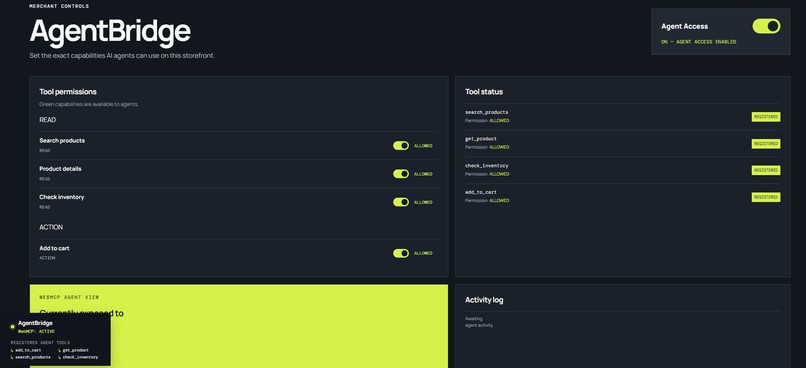Click the Tool permissions heading
The width and height of the screenshot is (806, 368).
coord(68,91)
